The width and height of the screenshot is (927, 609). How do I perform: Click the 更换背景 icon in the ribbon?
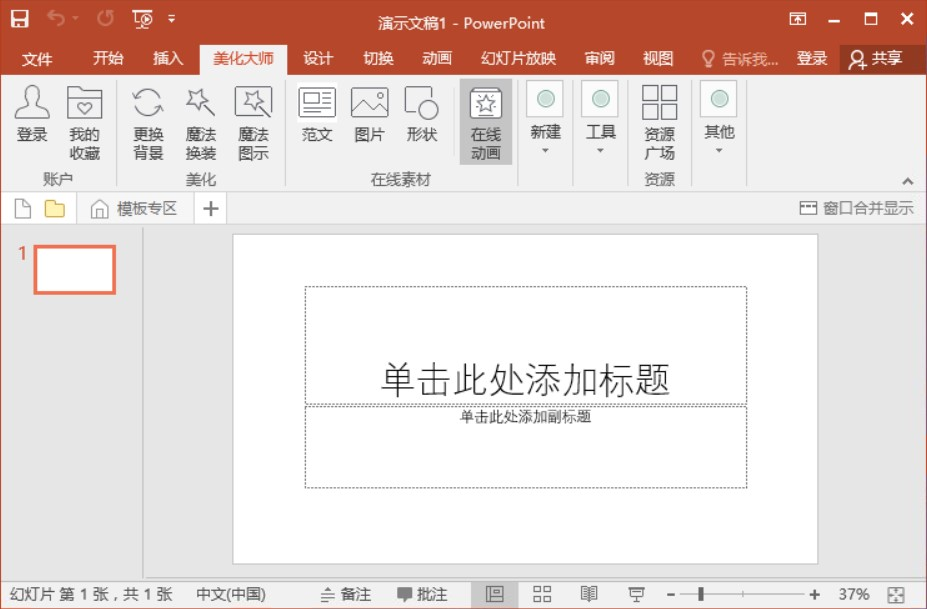point(148,122)
